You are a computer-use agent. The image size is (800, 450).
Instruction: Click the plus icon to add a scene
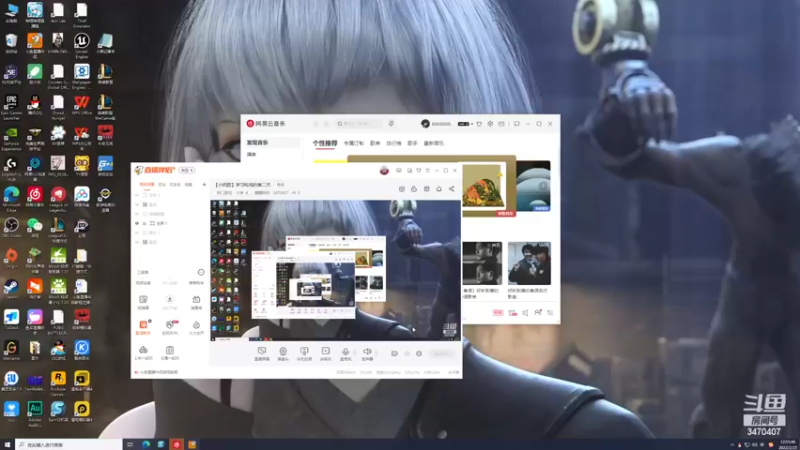(x=204, y=185)
